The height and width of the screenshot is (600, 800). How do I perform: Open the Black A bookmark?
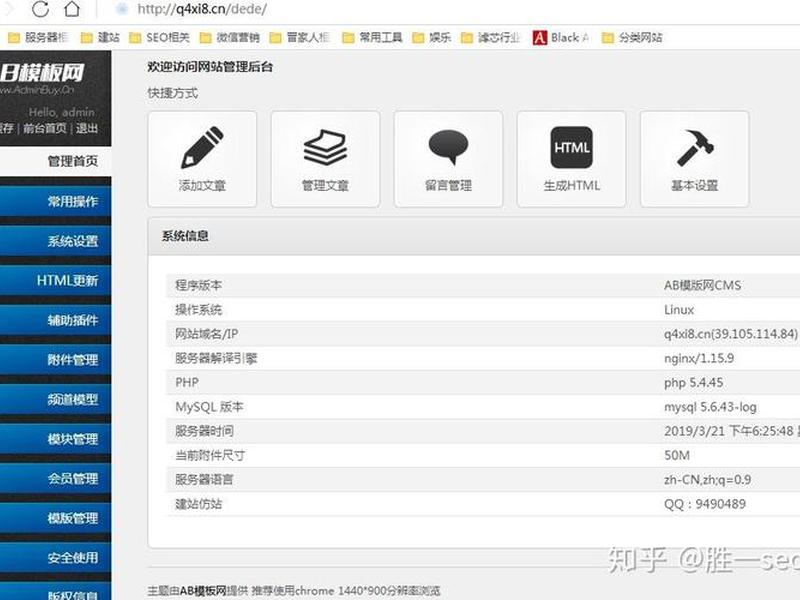point(561,37)
